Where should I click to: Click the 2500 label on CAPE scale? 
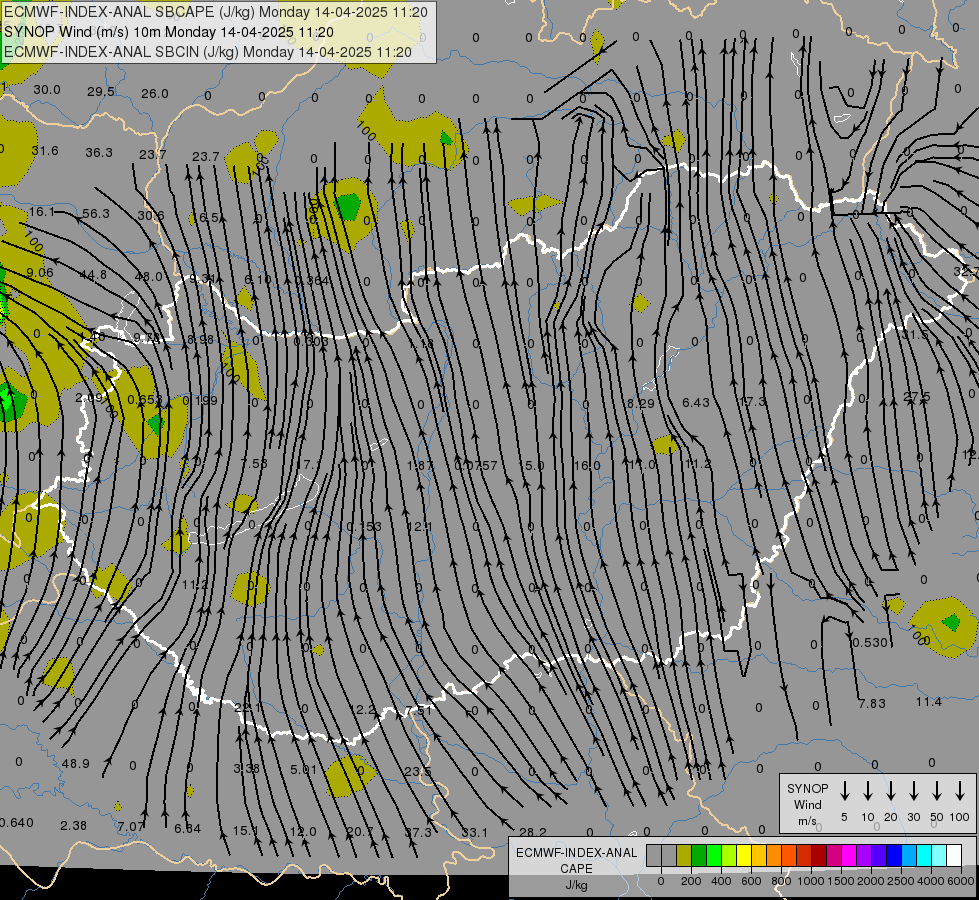(901, 881)
